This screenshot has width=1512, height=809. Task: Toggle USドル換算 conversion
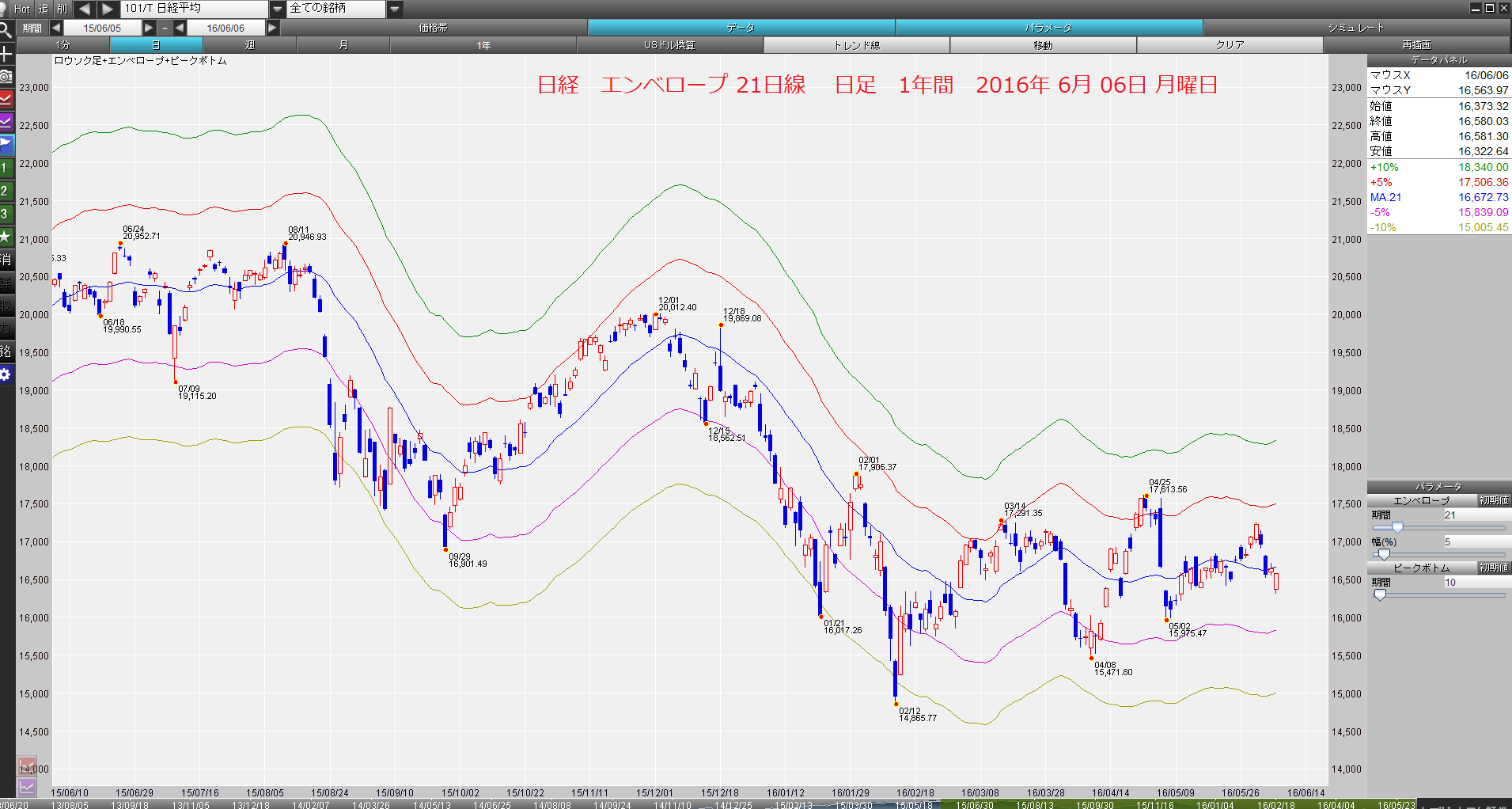(x=669, y=45)
